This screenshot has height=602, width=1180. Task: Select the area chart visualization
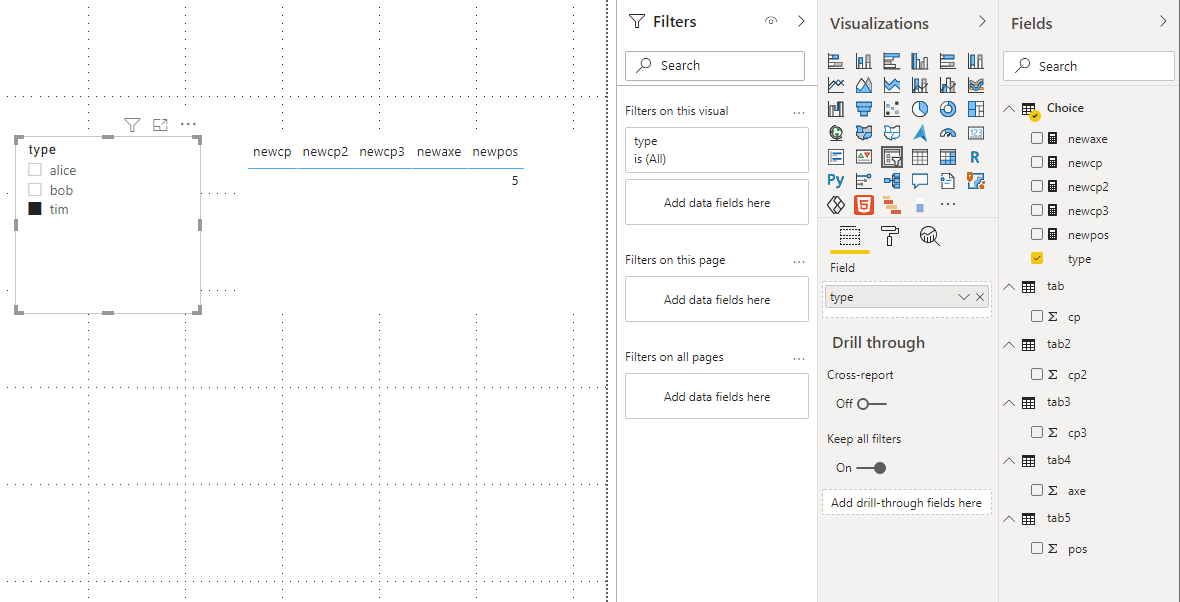point(864,85)
